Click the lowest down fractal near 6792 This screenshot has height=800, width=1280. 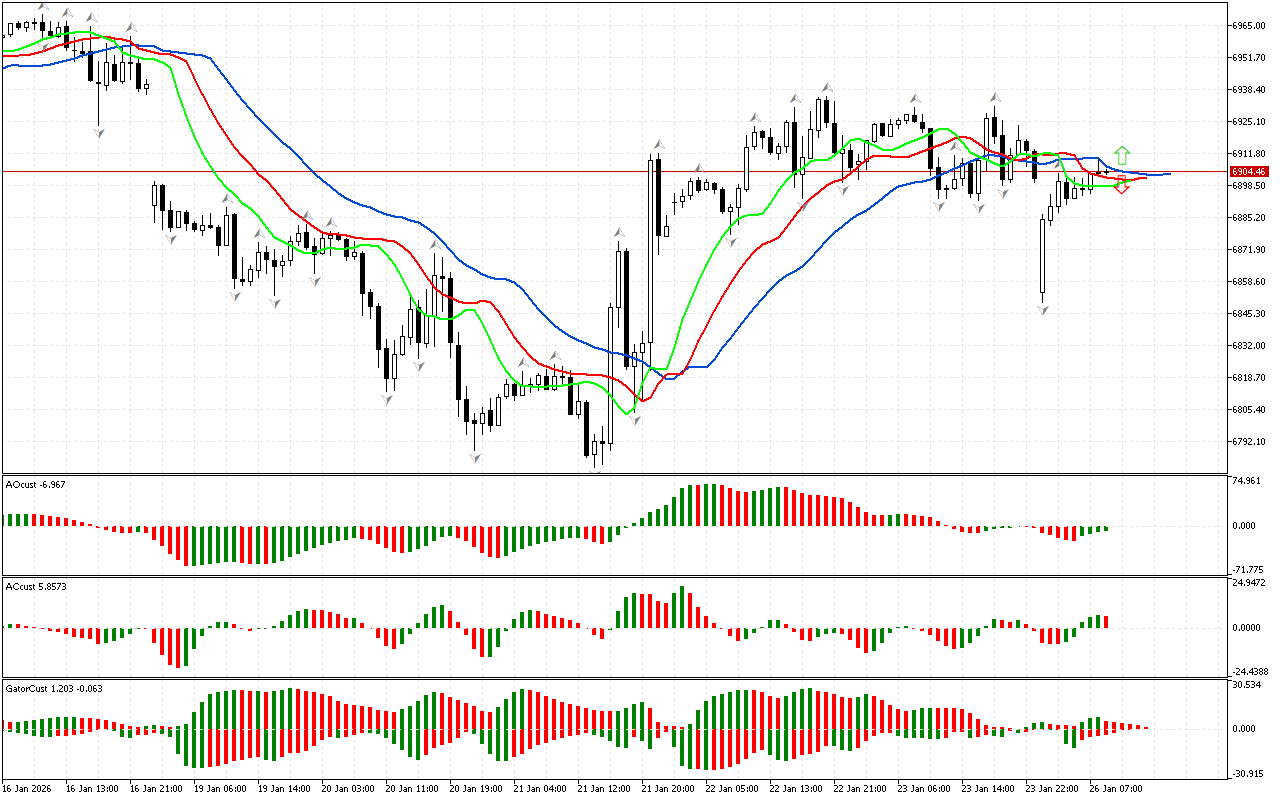coord(476,458)
